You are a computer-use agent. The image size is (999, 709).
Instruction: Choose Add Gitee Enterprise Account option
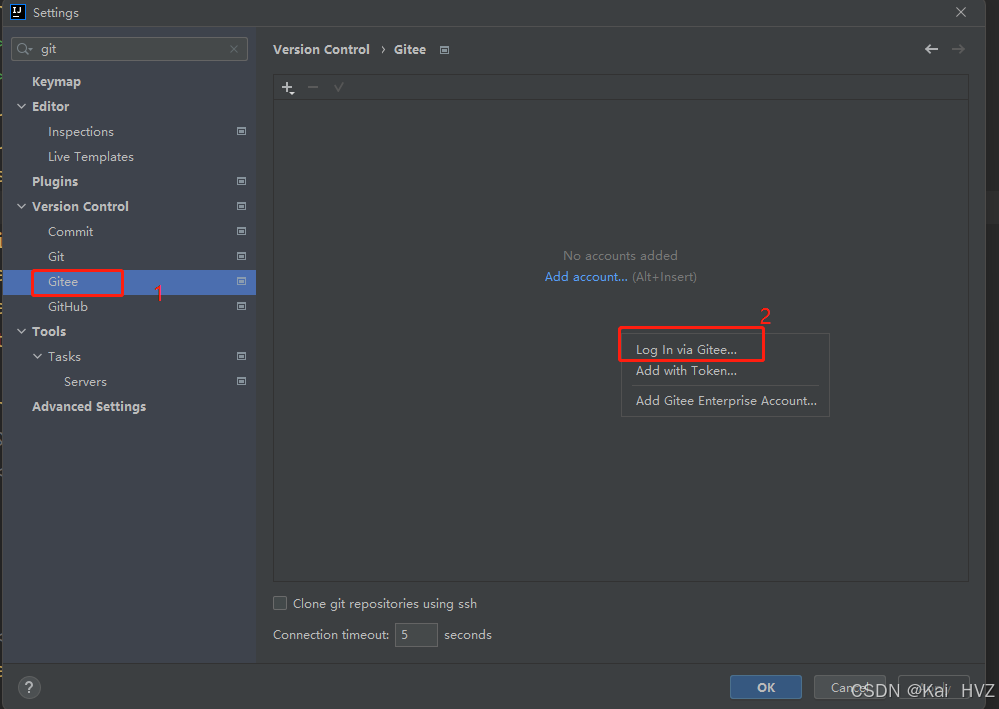tap(726, 401)
